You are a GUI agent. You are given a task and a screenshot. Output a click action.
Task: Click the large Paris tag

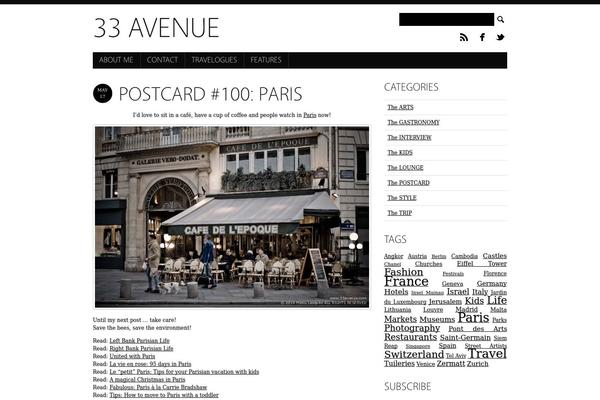coord(473,317)
